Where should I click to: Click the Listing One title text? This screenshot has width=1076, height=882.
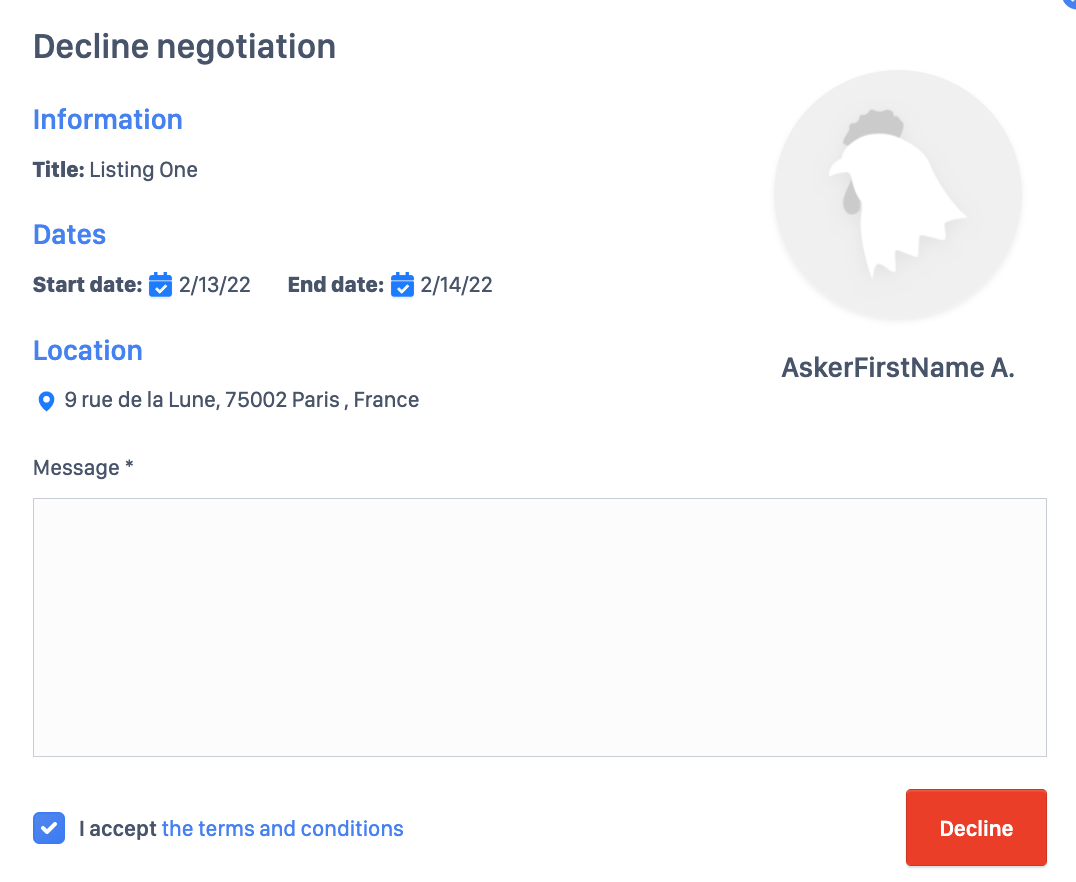(x=143, y=170)
